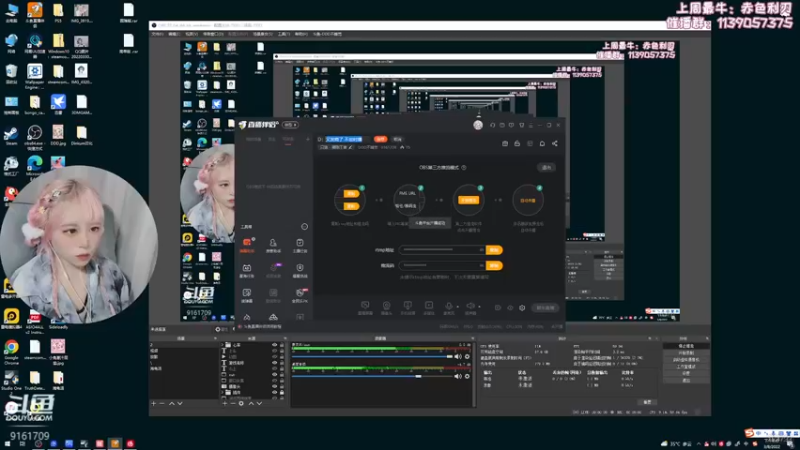Screen dimensions: 800x450
Task: Click microphone icon in Douyu bottom toolbar
Action: [x=448, y=306]
